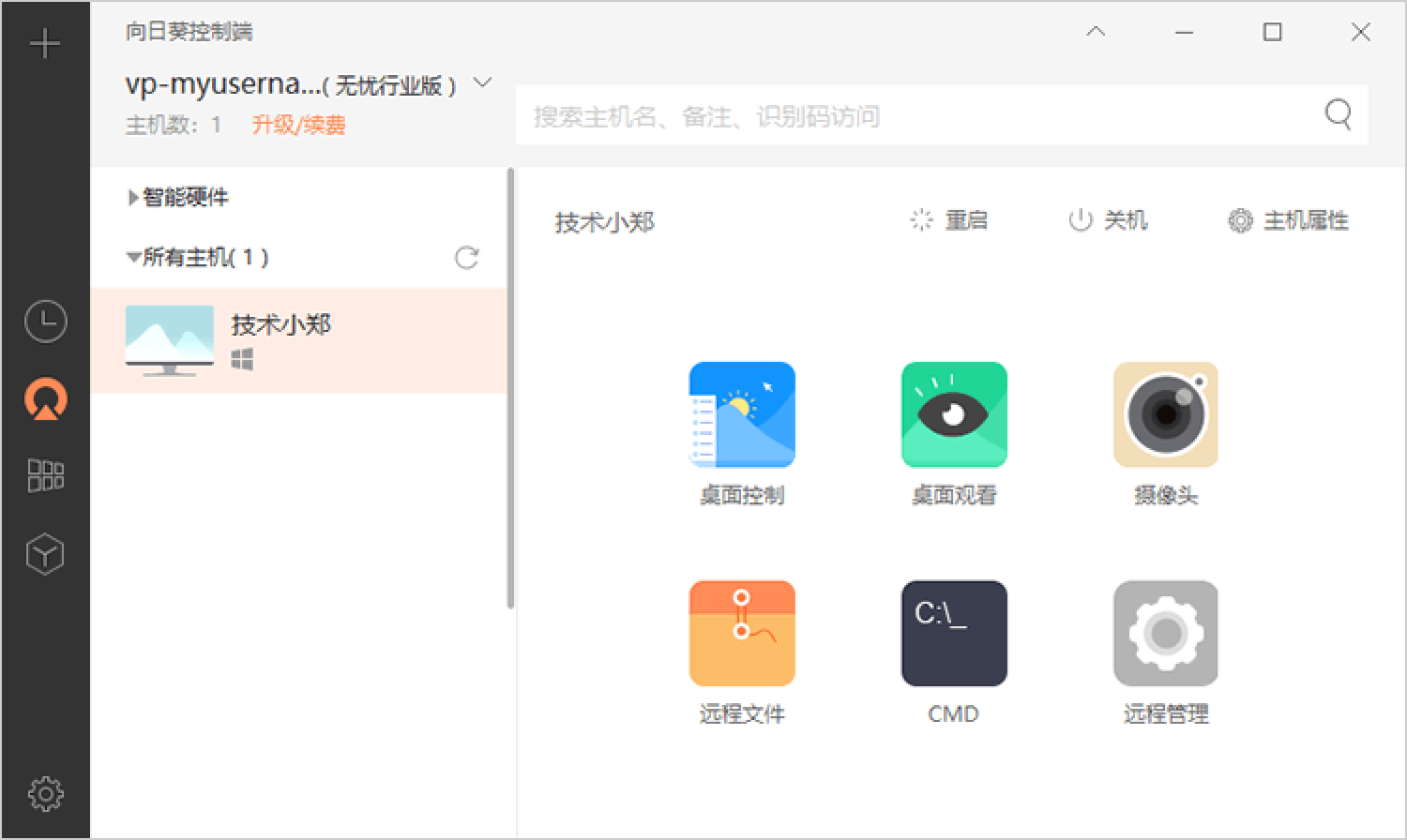
Task: Open the recent history clock icon
Action: click(x=45, y=322)
